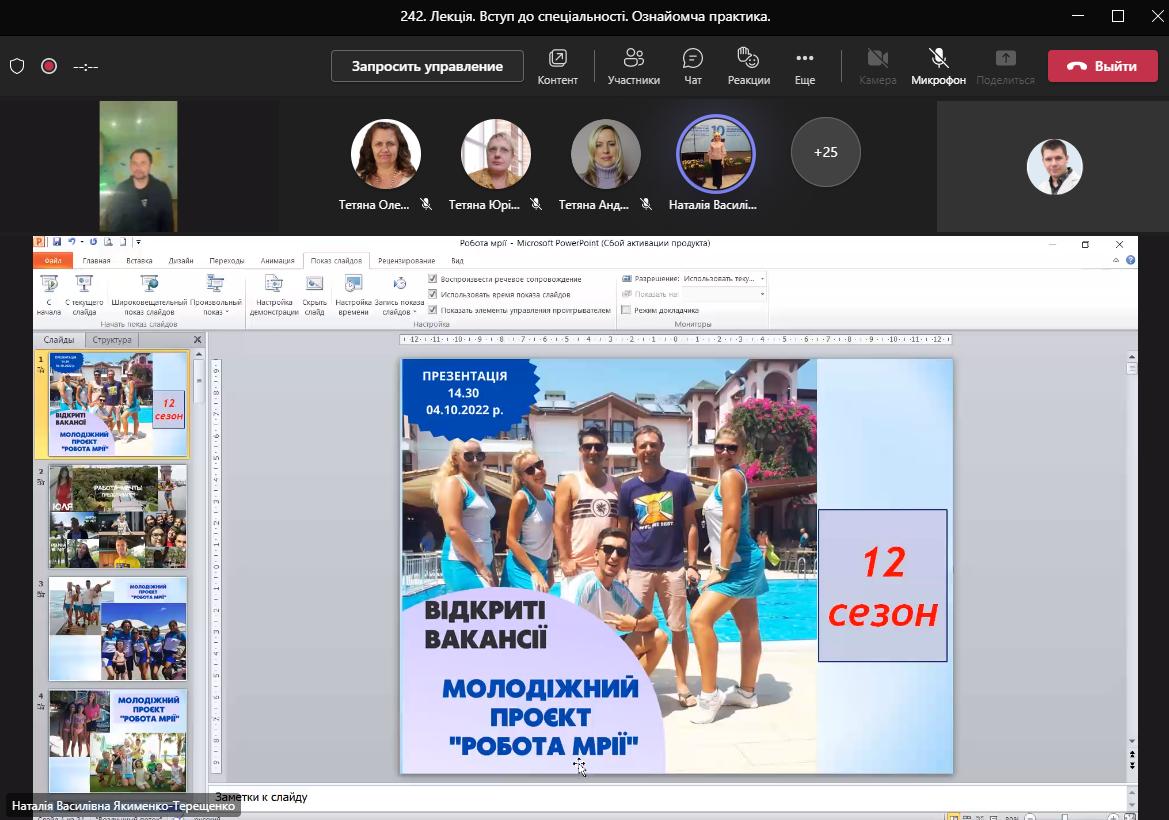The width and height of the screenshot is (1169, 820).
Task: Leave the meeting with Выйти
Action: coord(1102,66)
